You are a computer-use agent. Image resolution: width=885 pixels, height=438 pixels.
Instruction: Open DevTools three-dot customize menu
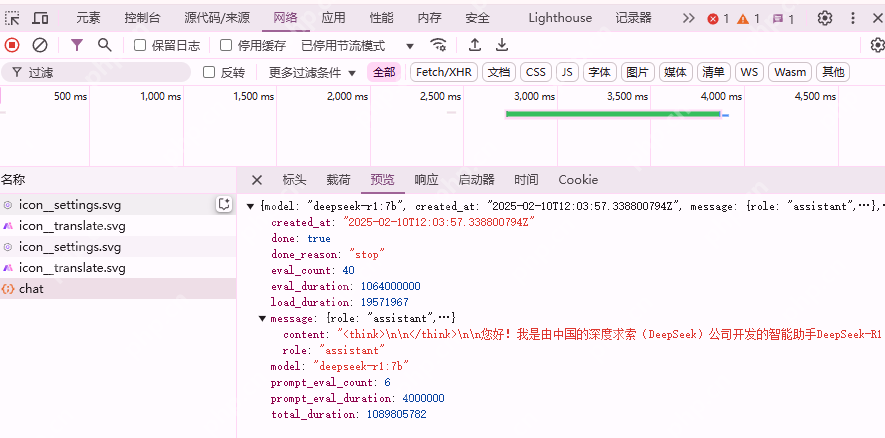pyautogui.click(x=853, y=18)
